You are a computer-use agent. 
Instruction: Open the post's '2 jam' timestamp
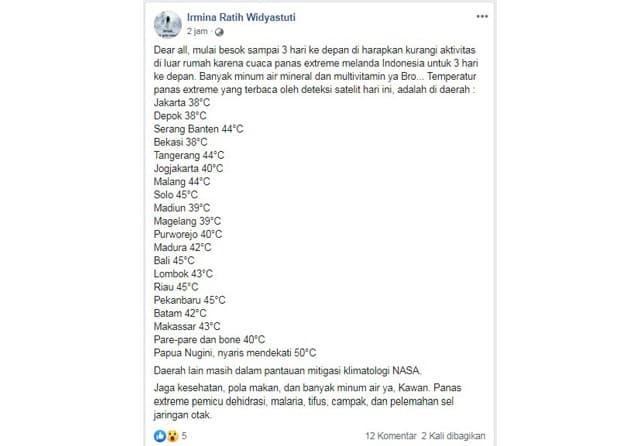tap(197, 31)
